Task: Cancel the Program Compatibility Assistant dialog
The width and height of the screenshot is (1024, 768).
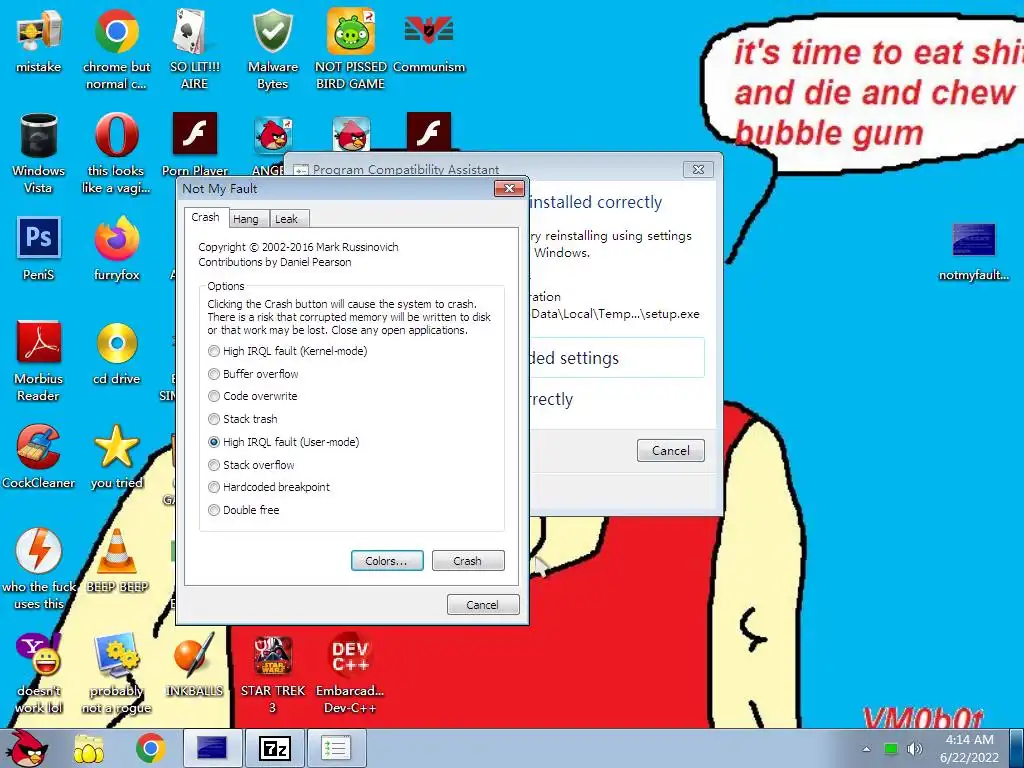Action: pos(671,451)
